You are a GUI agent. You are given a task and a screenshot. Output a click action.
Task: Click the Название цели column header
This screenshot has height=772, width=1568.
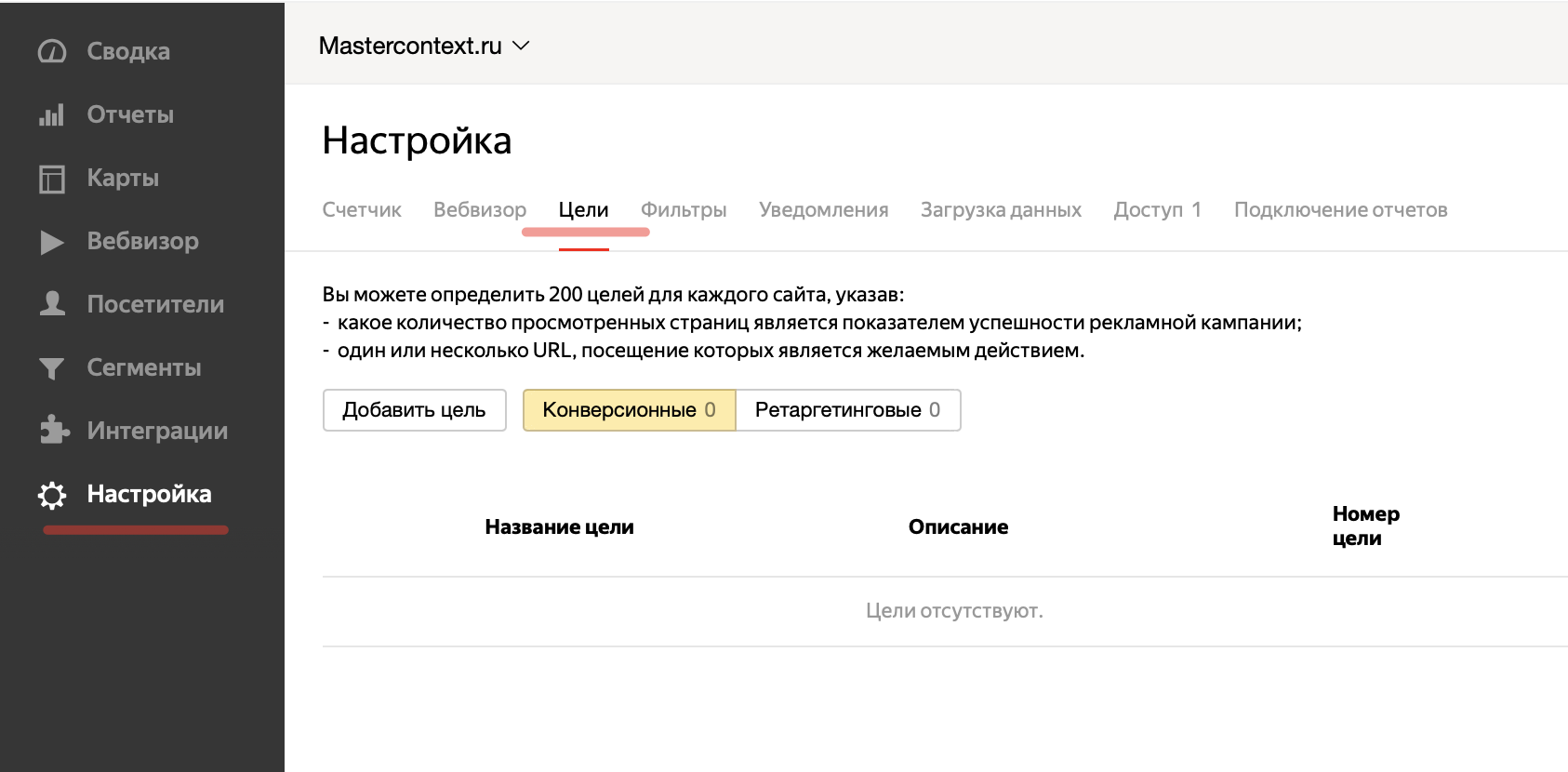(559, 527)
